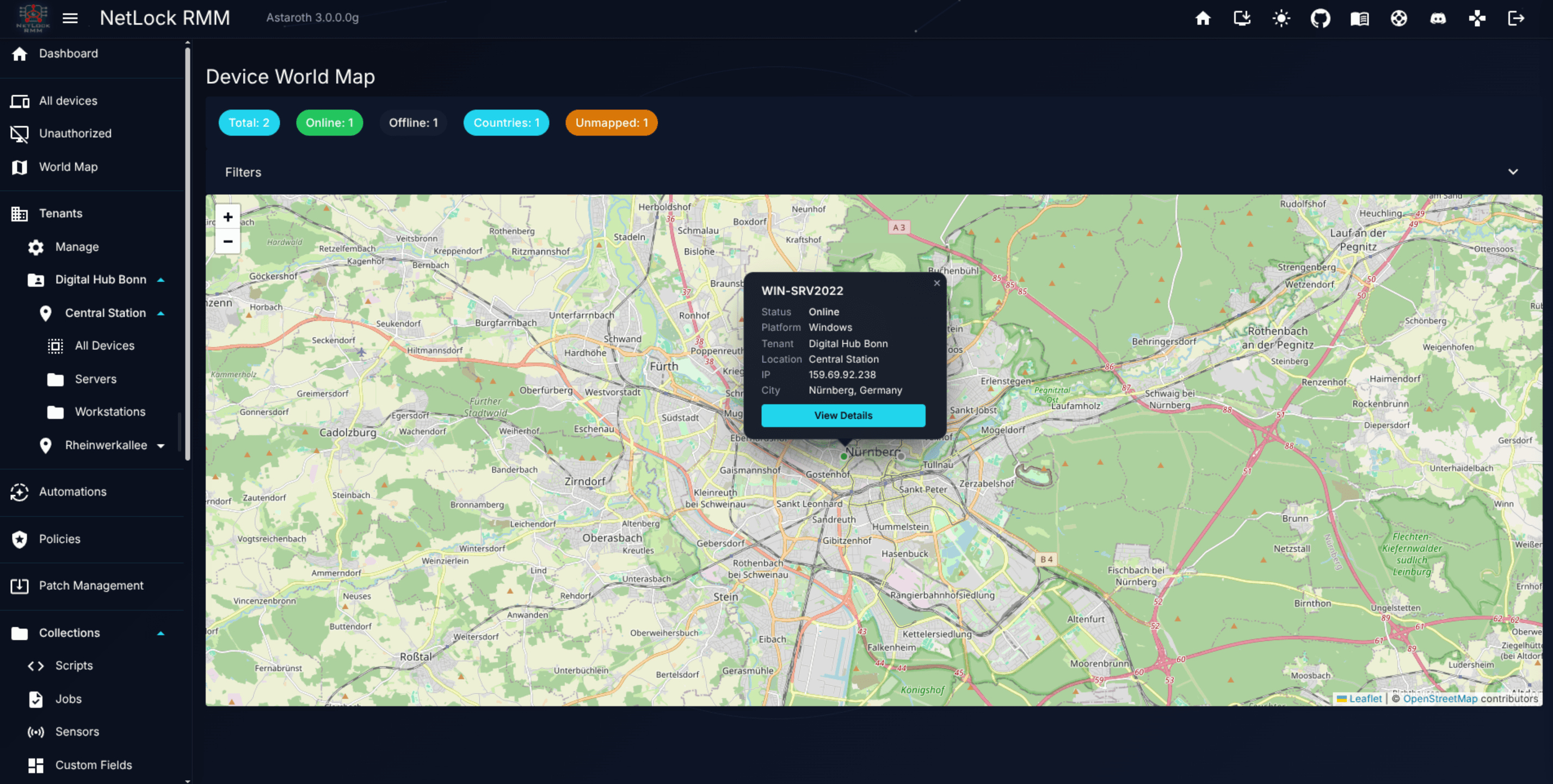The image size is (1553, 784).
Task: Click the Unauthorized devices icon
Action: pyautogui.click(x=19, y=134)
